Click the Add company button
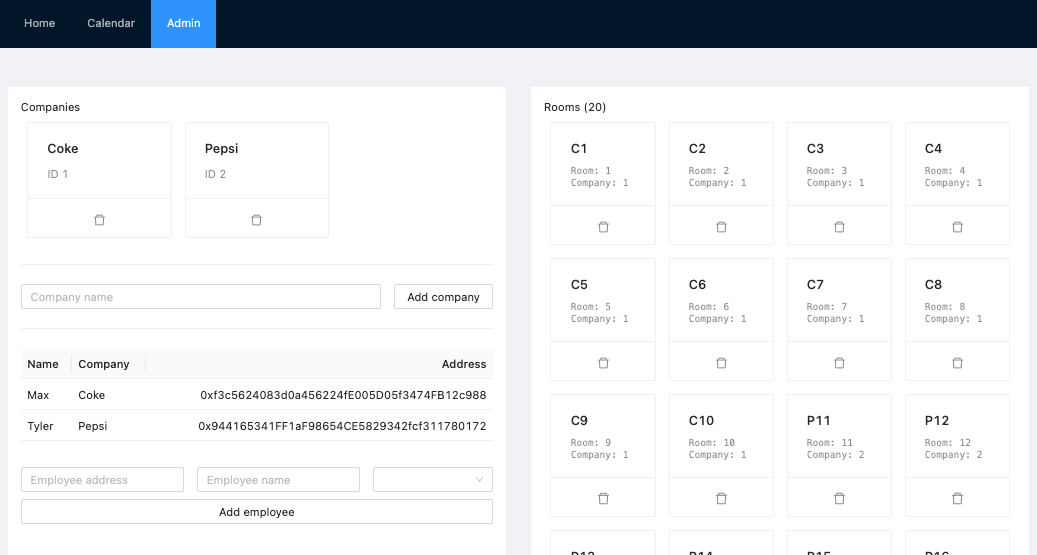 click(x=443, y=297)
